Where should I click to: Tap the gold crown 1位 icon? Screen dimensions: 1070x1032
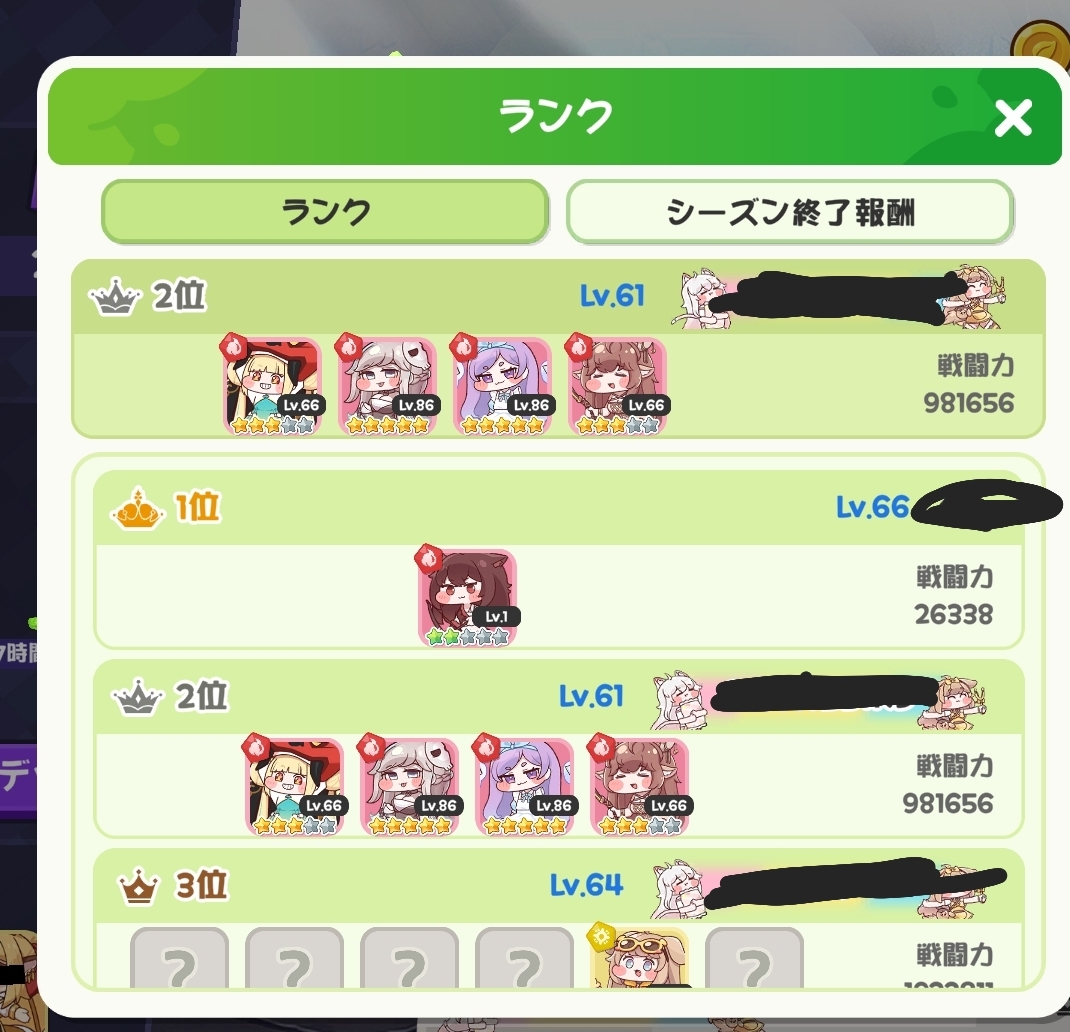coord(137,508)
